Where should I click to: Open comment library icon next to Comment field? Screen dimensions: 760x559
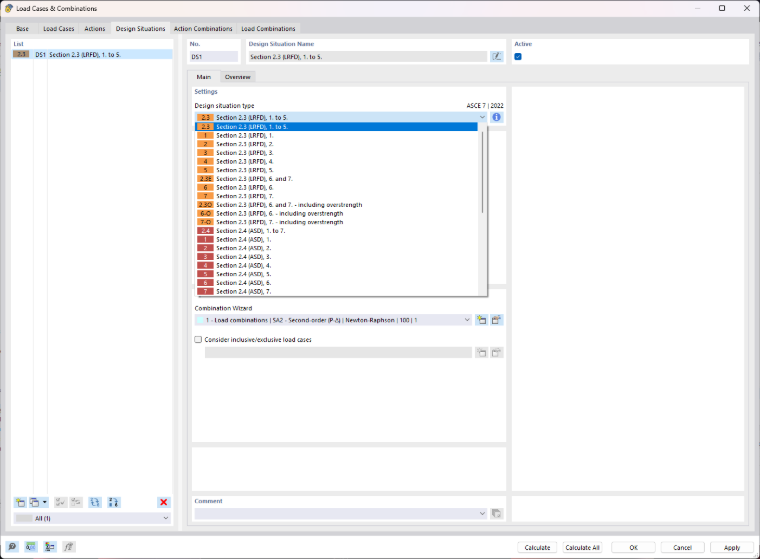pos(496,513)
